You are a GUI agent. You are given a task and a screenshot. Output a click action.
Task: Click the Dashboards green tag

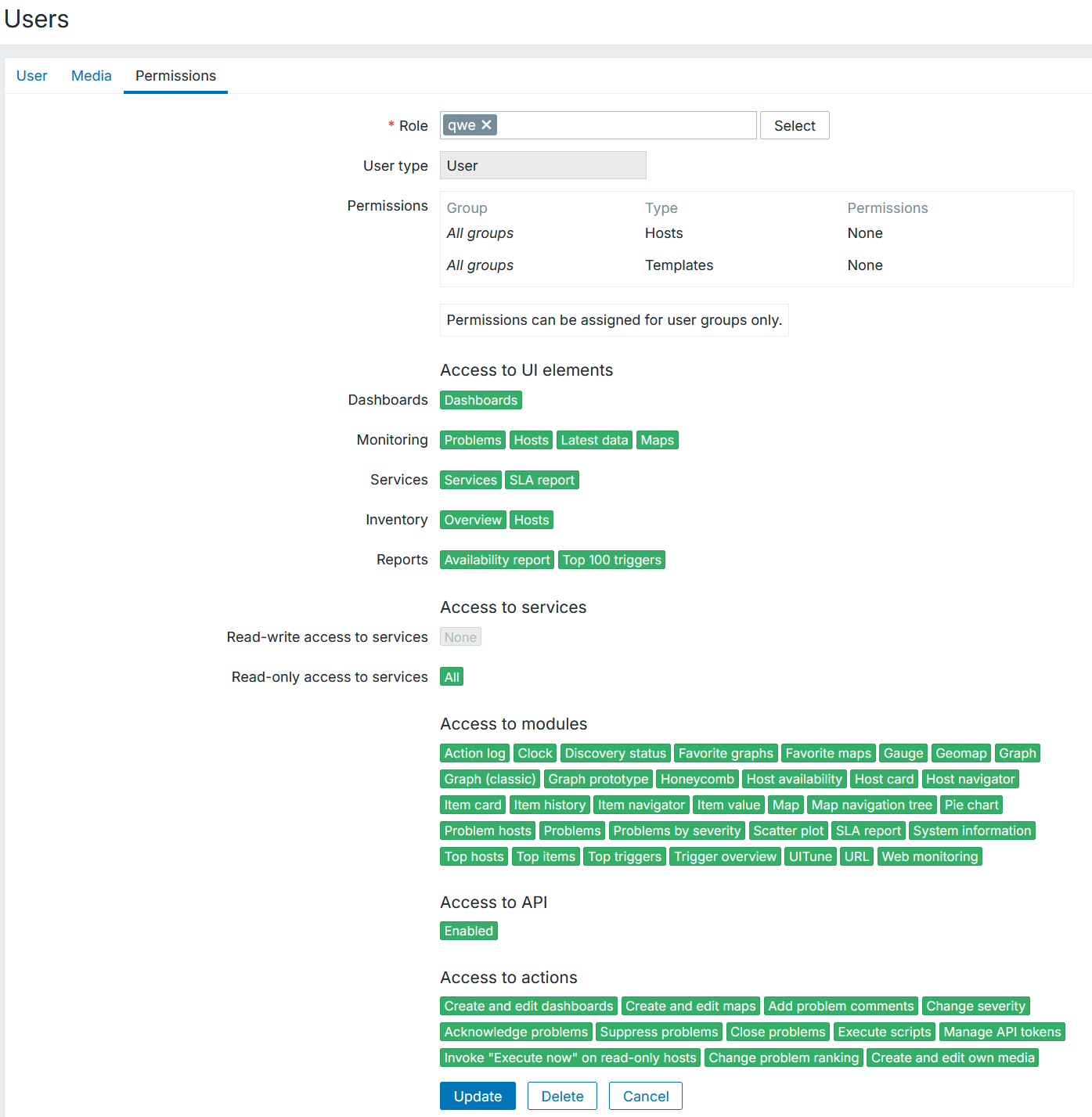pos(481,400)
